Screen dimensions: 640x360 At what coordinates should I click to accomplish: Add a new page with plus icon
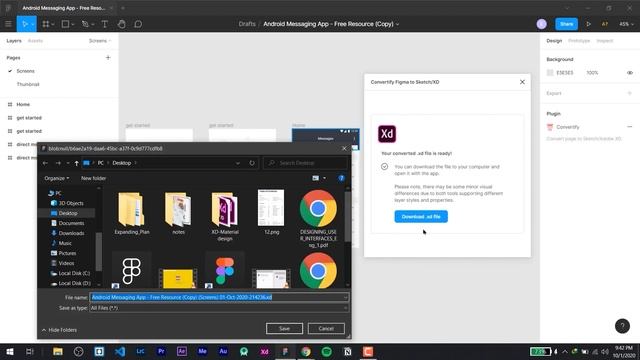pos(108,58)
